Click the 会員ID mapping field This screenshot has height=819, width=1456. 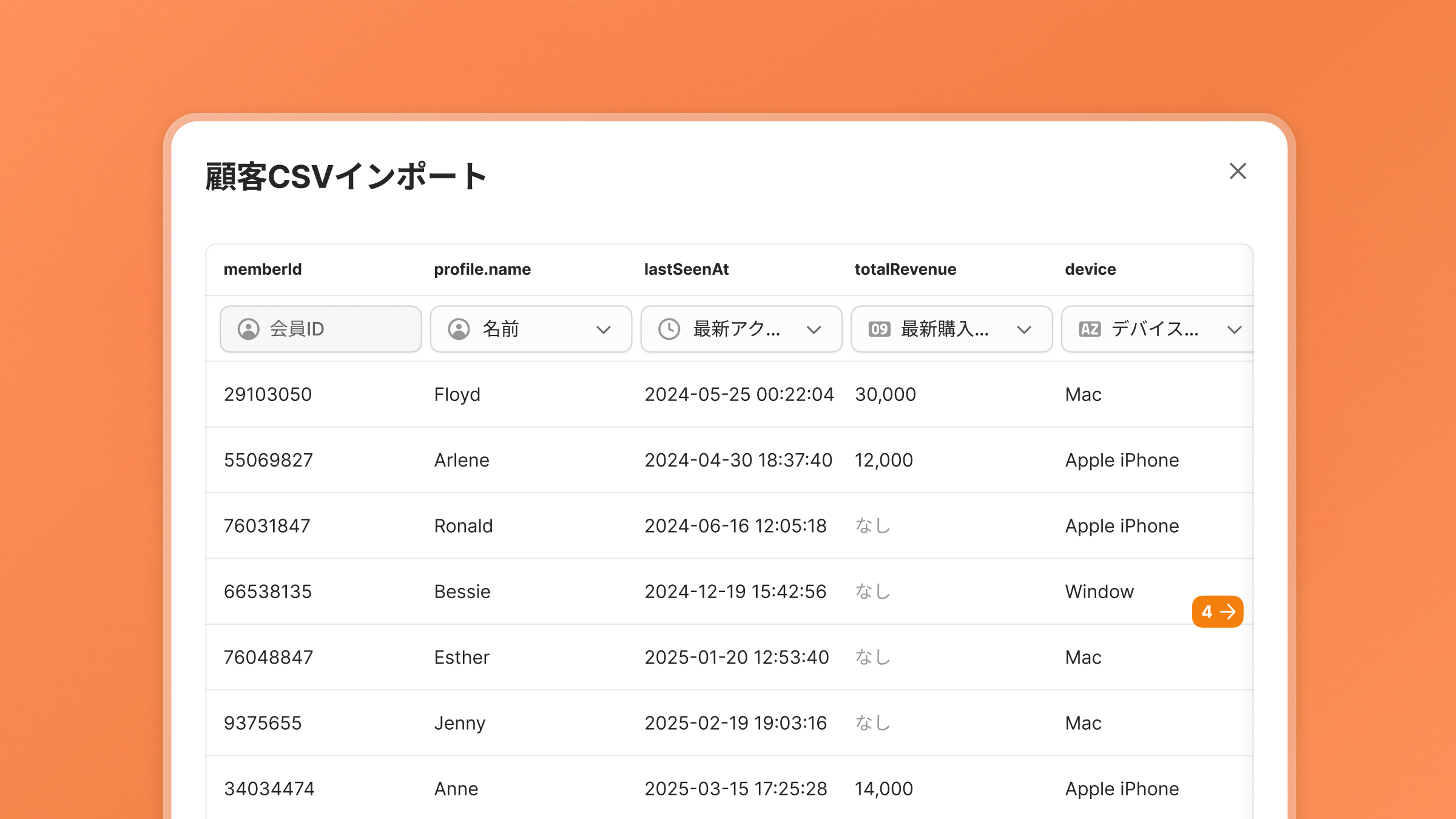point(320,329)
